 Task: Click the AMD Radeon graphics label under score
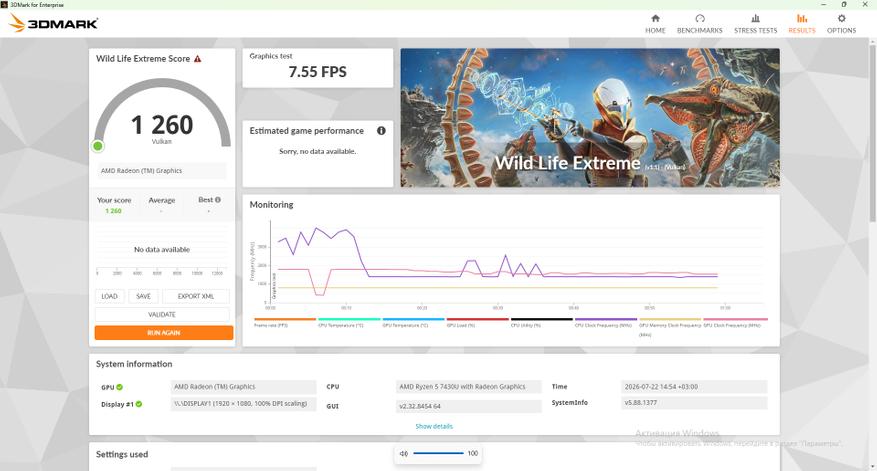click(x=162, y=171)
